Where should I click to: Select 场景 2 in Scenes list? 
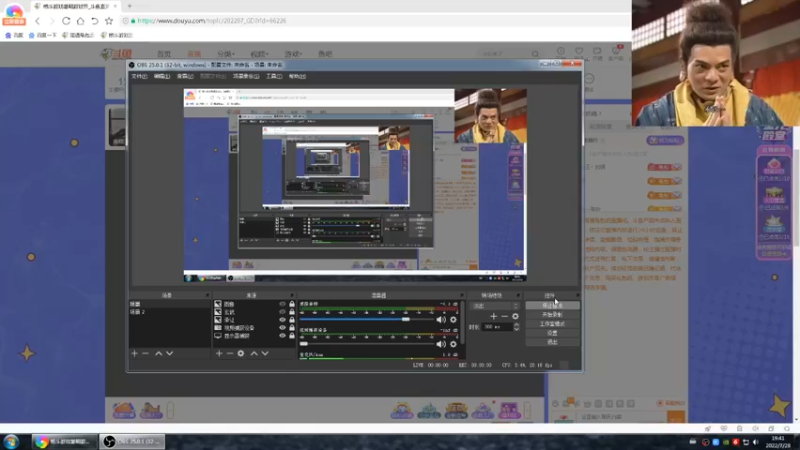pyautogui.click(x=169, y=312)
